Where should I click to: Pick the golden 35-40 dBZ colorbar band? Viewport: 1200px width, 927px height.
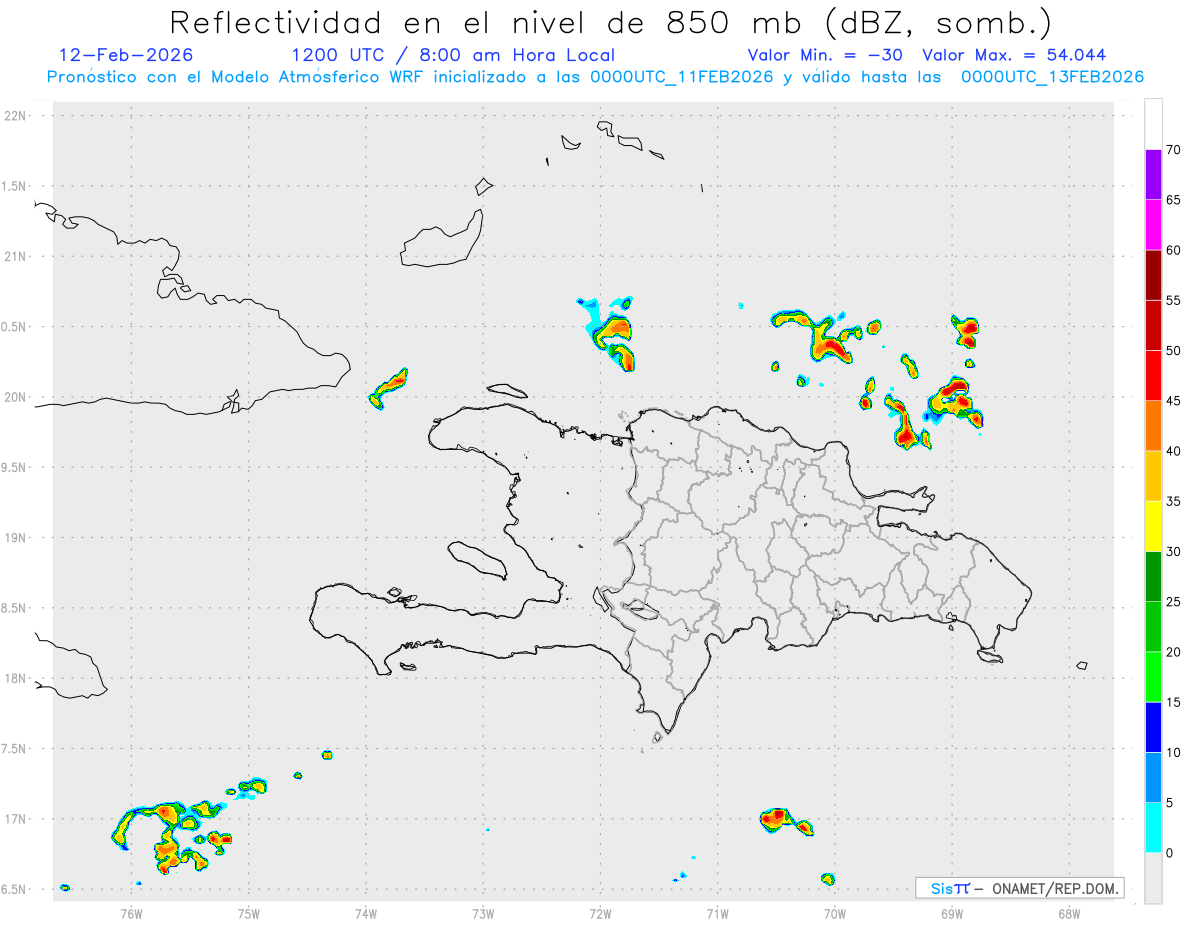click(x=1153, y=476)
